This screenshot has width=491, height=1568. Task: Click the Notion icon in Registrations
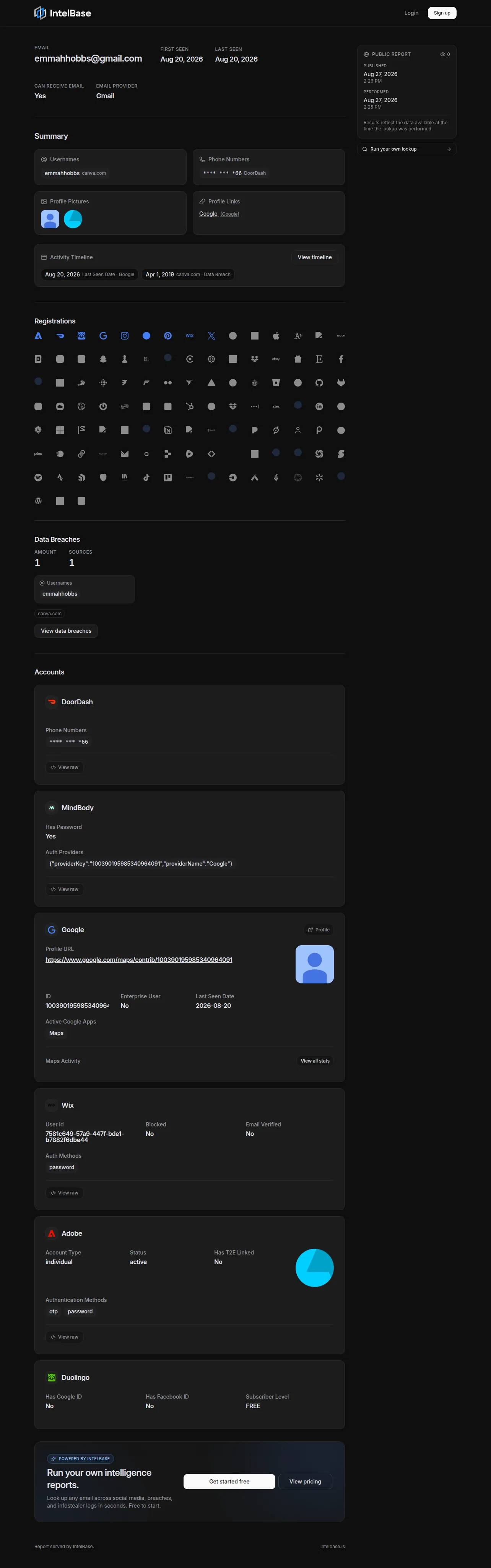pos(168,431)
